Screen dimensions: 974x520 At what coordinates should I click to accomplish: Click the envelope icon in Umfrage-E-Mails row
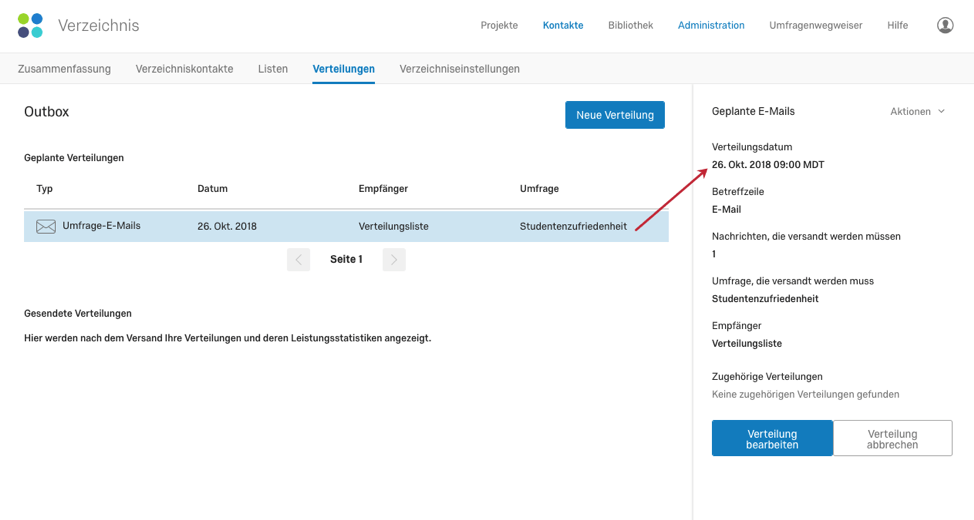[45, 226]
